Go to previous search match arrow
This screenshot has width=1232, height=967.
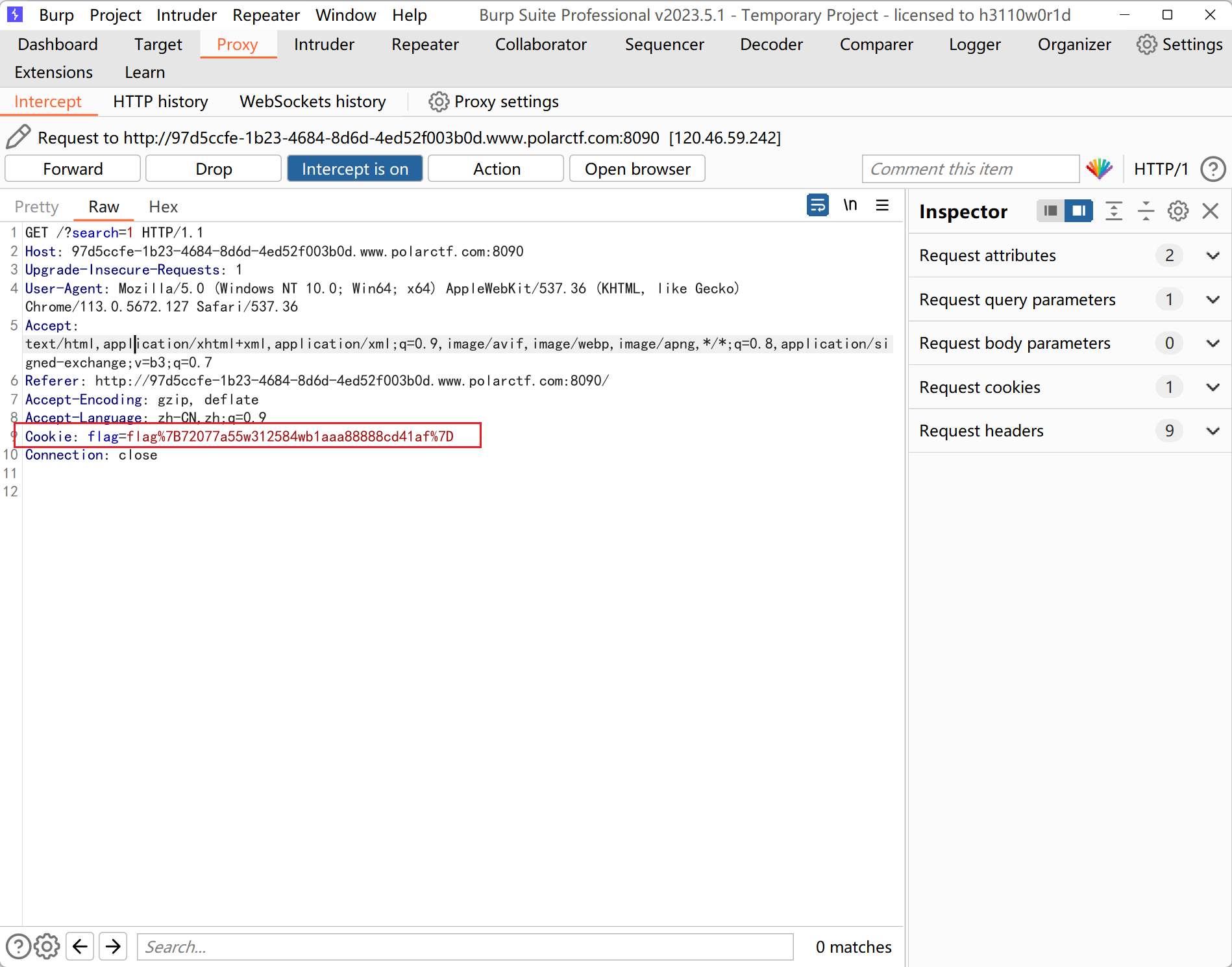click(x=80, y=946)
